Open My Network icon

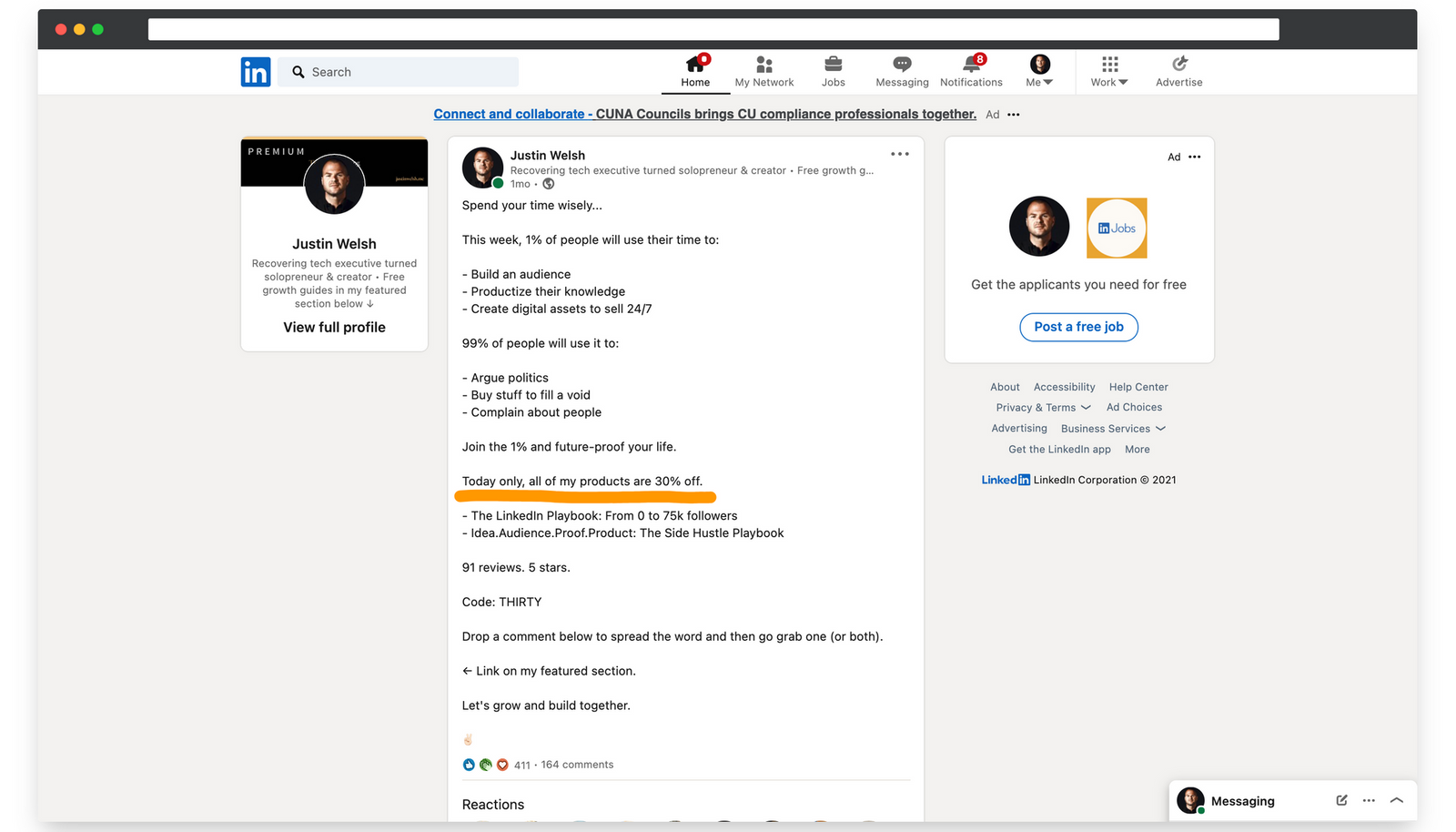(x=764, y=64)
